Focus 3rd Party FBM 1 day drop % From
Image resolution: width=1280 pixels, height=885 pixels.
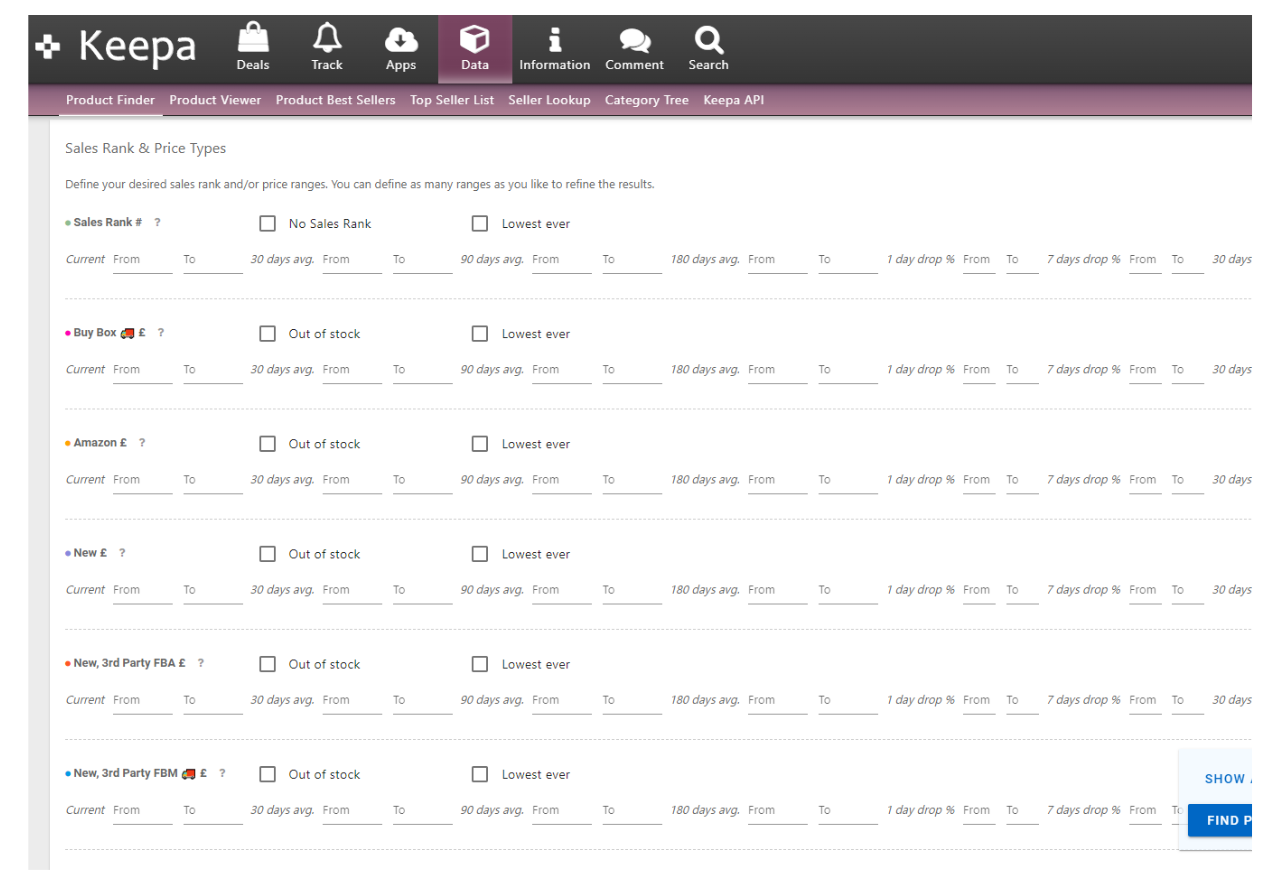[x=979, y=810]
